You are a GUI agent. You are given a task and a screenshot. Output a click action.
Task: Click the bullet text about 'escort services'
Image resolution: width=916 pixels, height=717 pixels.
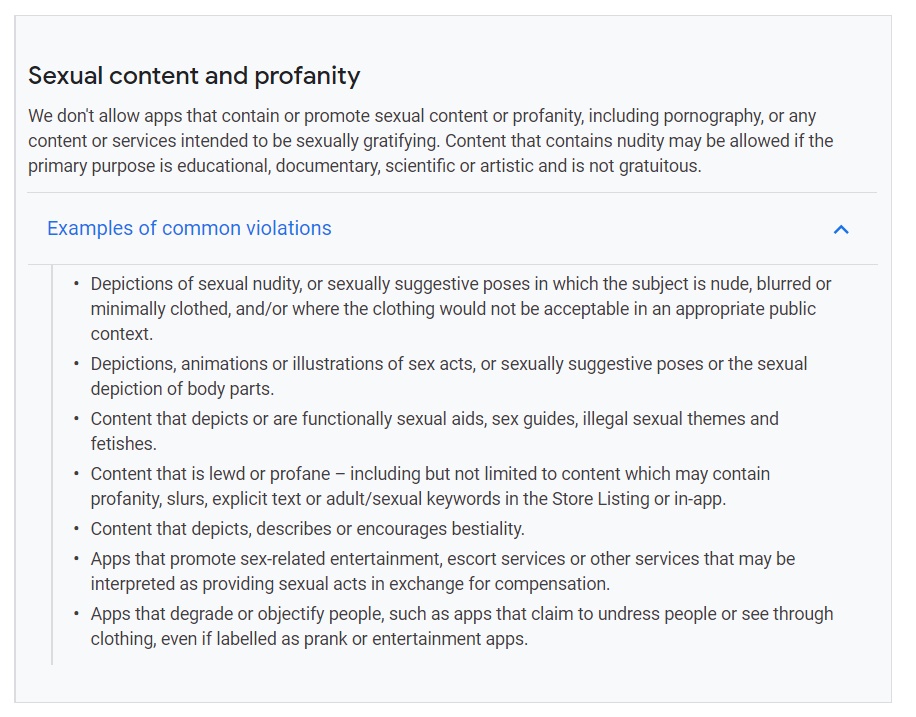pyautogui.click(x=442, y=571)
